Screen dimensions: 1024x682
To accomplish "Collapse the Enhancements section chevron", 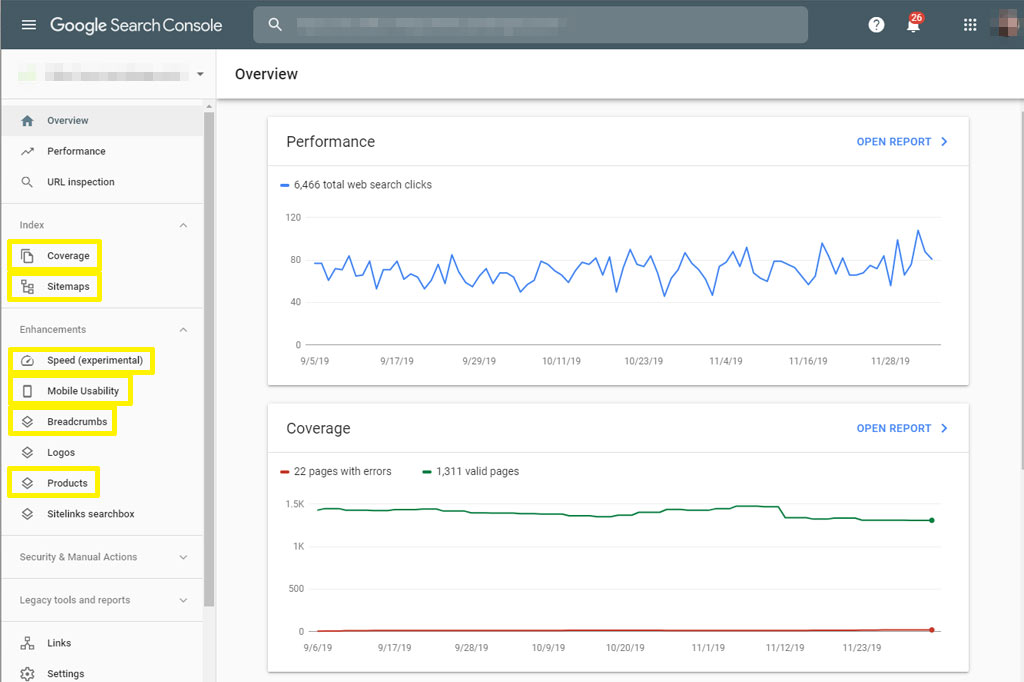I will click(183, 330).
